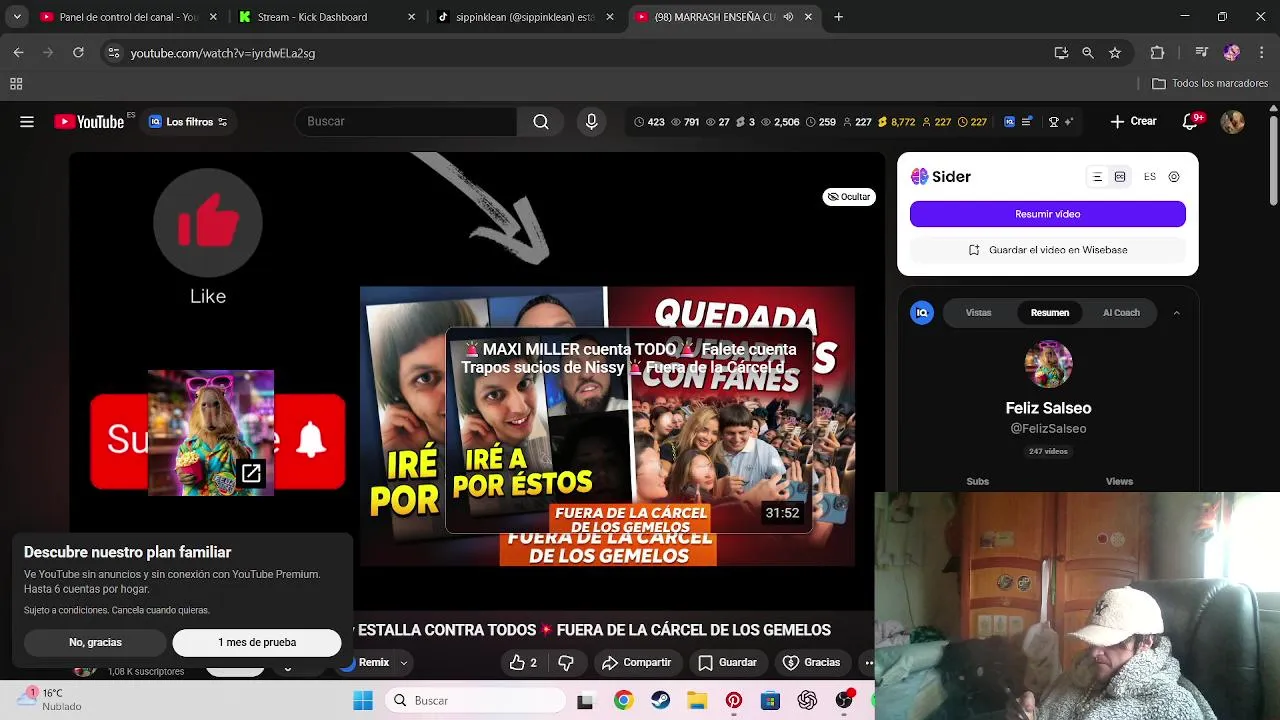Open the Feliz Salseo channel avatar
1280x720 pixels.
pos(1048,364)
